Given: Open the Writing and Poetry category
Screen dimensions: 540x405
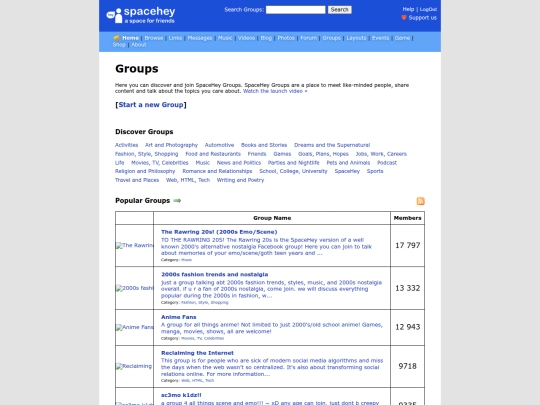Looking at the screenshot, I should pyautogui.click(x=240, y=180).
